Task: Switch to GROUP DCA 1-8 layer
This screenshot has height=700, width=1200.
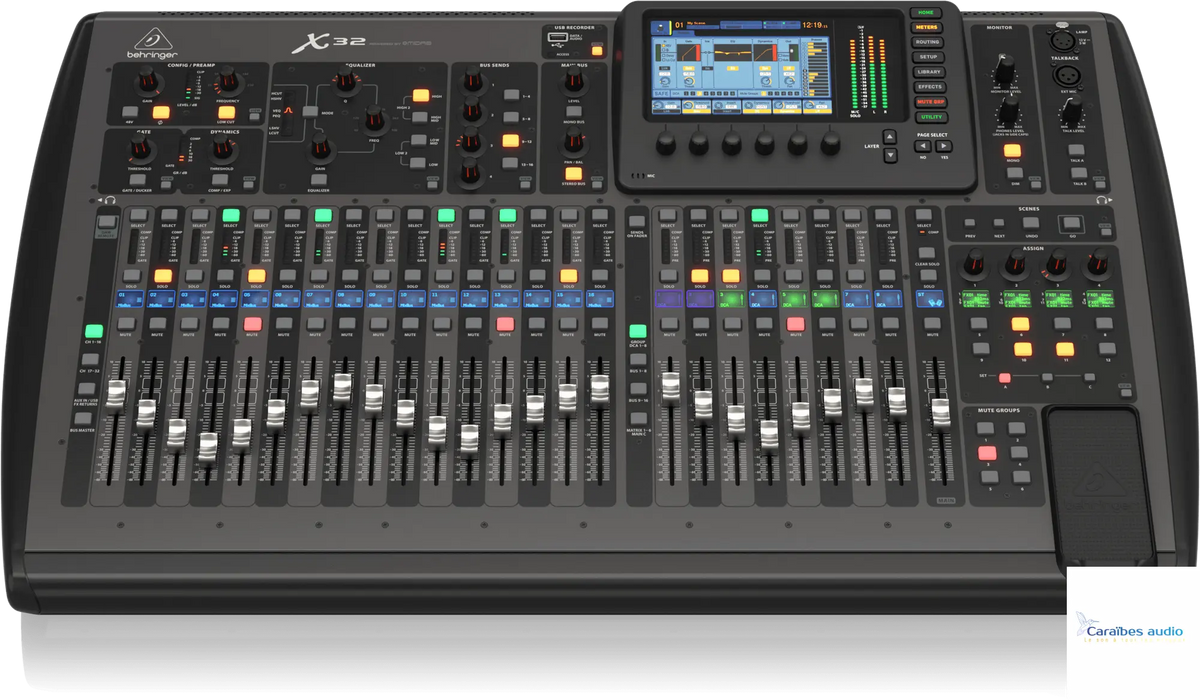Action: (637, 331)
